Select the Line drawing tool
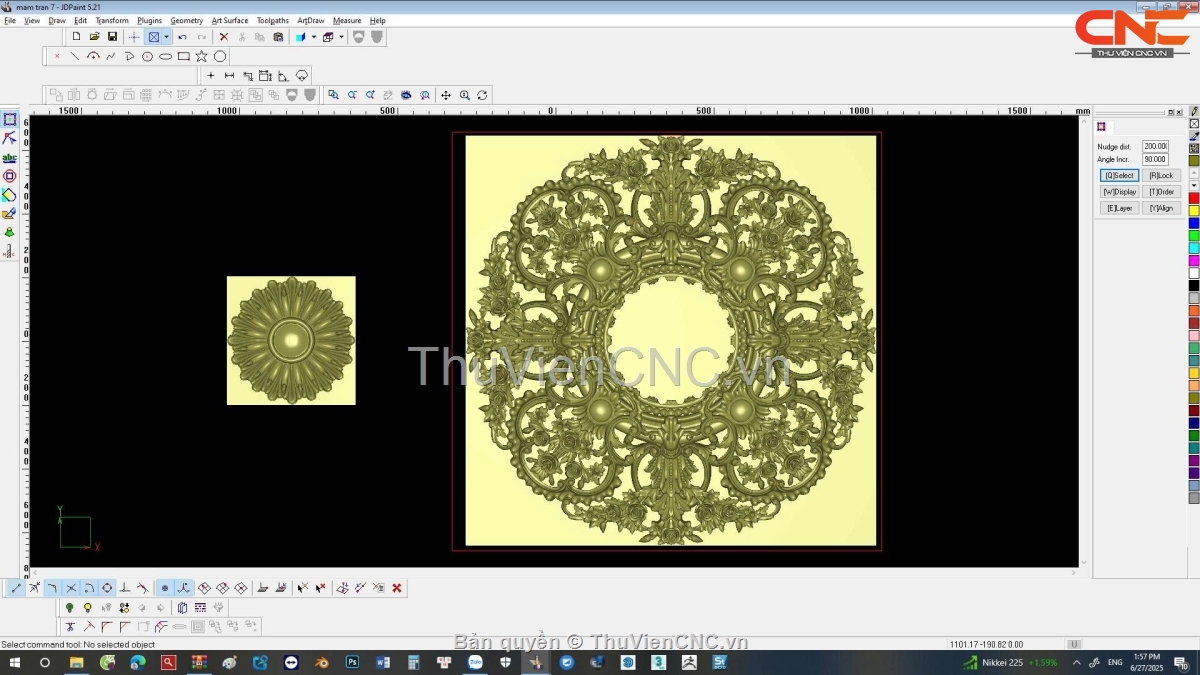 pyautogui.click(x=75, y=56)
